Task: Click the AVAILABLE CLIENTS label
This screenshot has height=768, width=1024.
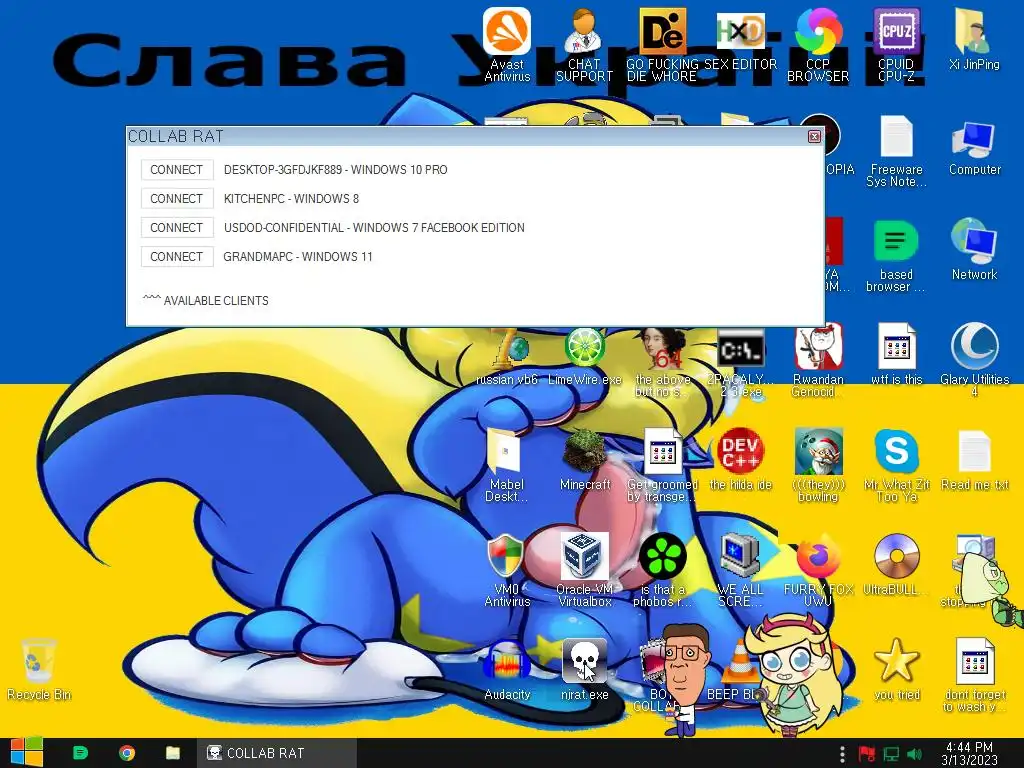Action: [x=216, y=300]
